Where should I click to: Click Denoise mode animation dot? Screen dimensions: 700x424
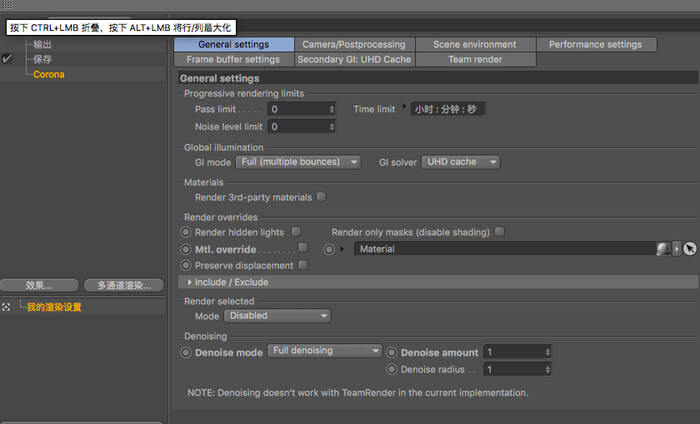click(186, 353)
